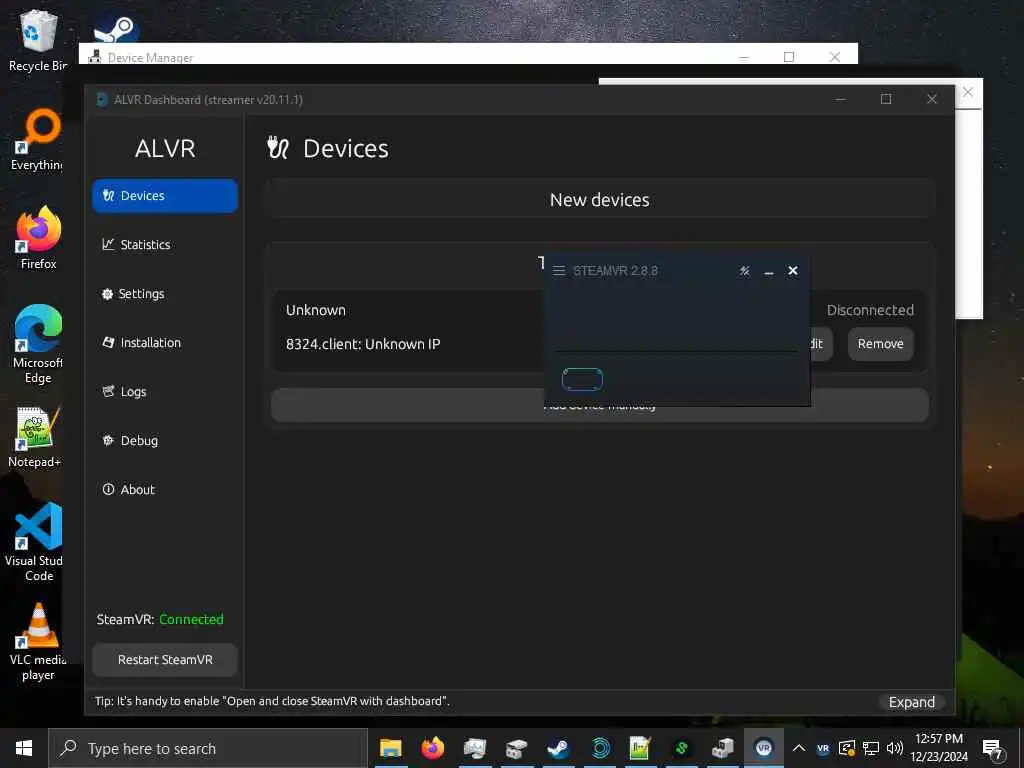Click the taskbar search box
Viewport: 1024px width, 768px height.
[x=208, y=748]
